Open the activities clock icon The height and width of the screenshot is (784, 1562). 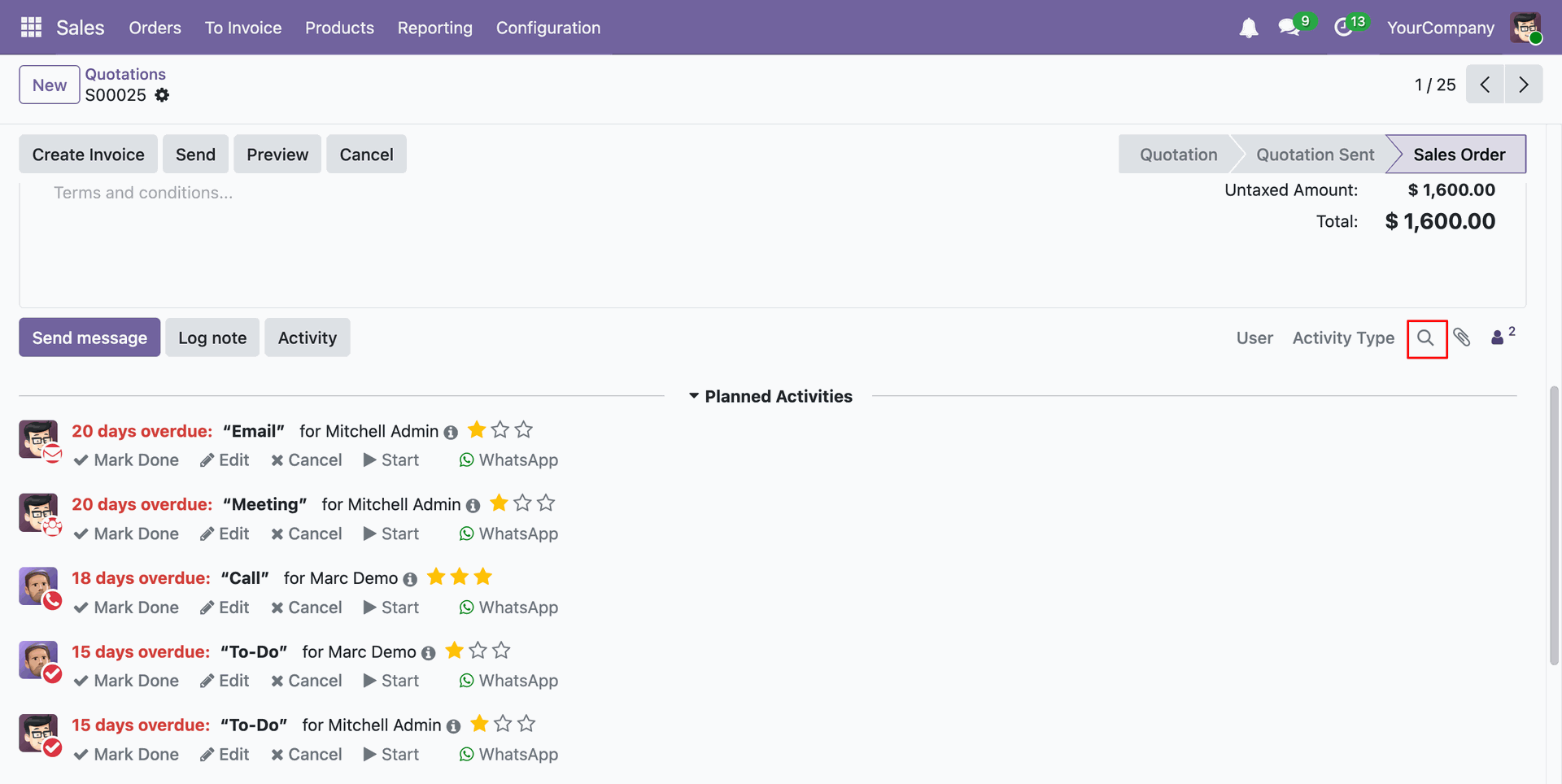pyautogui.click(x=1344, y=28)
